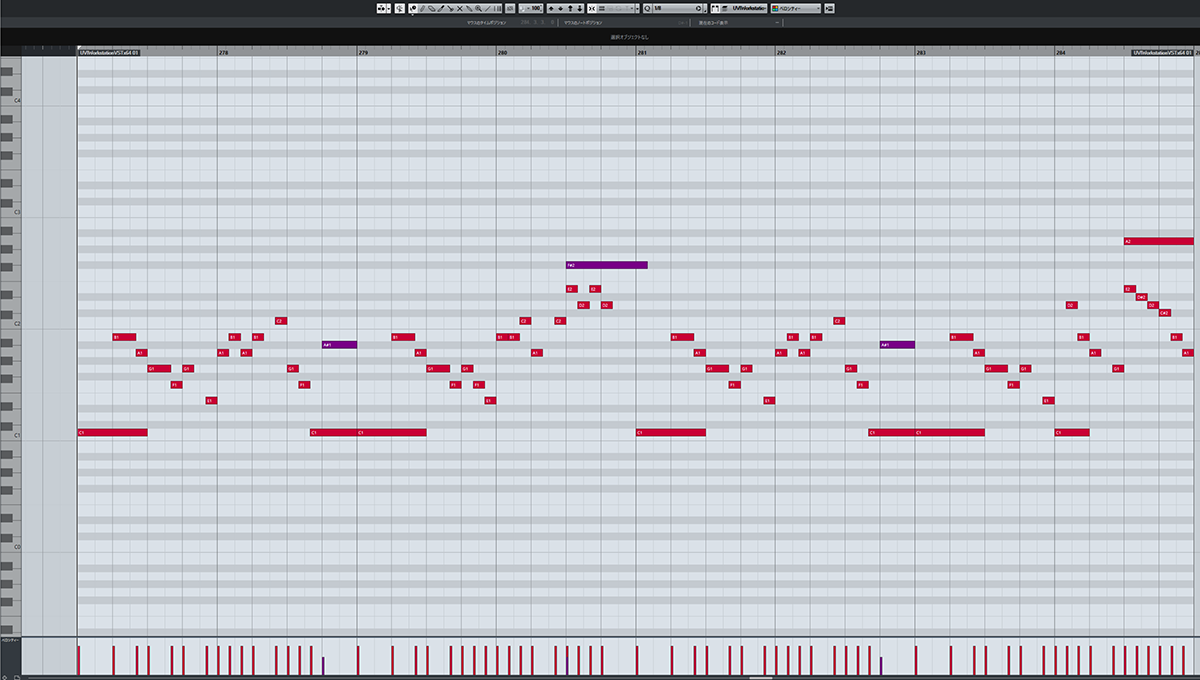Click the snap type icon next to snap toggle
Screen dimensions: 1200x680
601,8
